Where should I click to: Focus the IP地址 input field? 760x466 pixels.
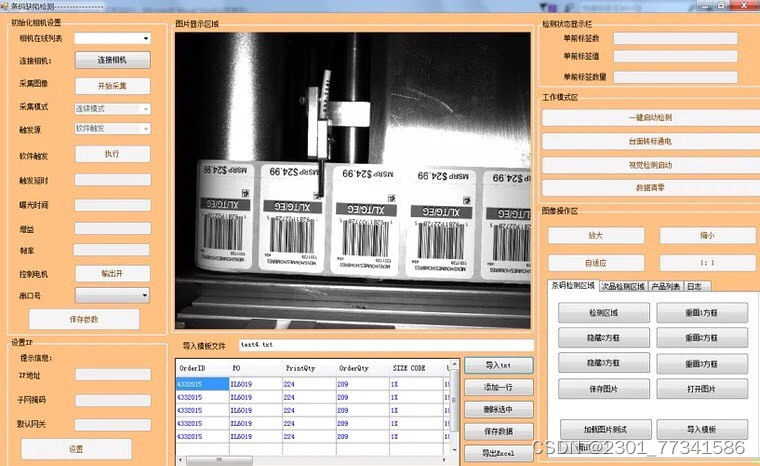point(113,374)
